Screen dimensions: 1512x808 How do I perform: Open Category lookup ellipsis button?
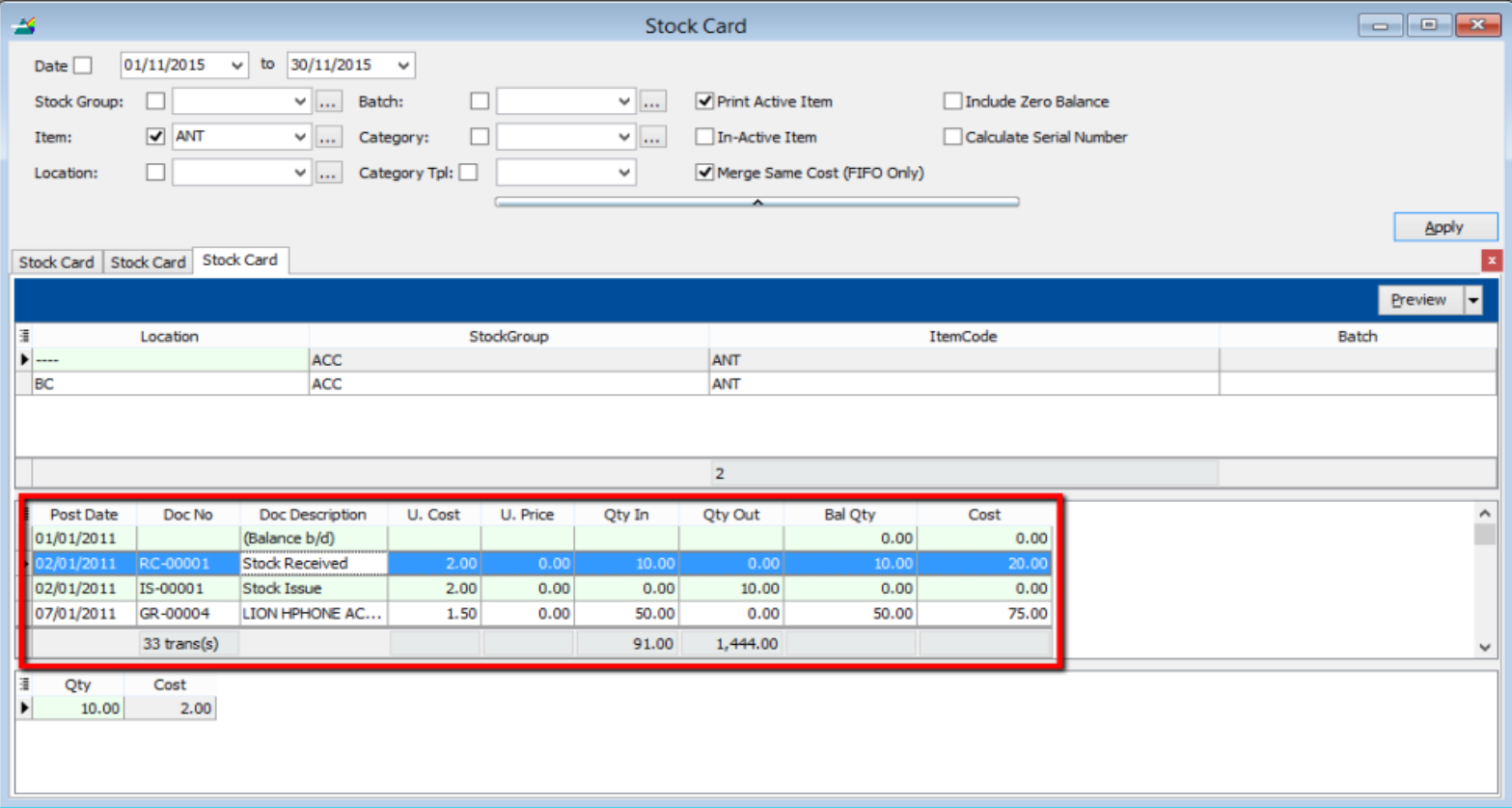point(652,137)
